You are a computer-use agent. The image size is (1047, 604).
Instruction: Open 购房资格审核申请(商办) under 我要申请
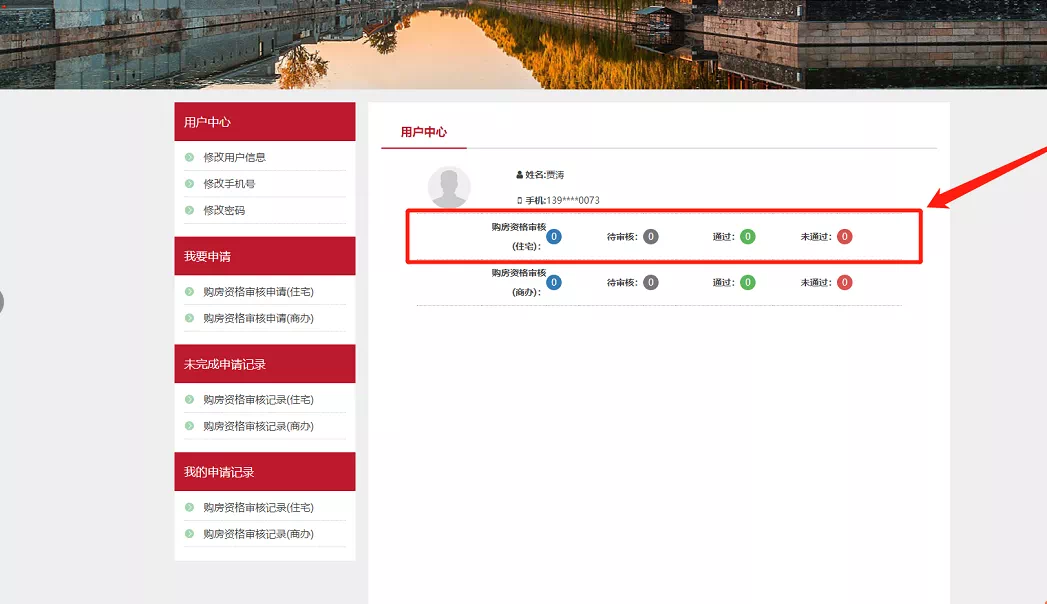pyautogui.click(x=258, y=319)
